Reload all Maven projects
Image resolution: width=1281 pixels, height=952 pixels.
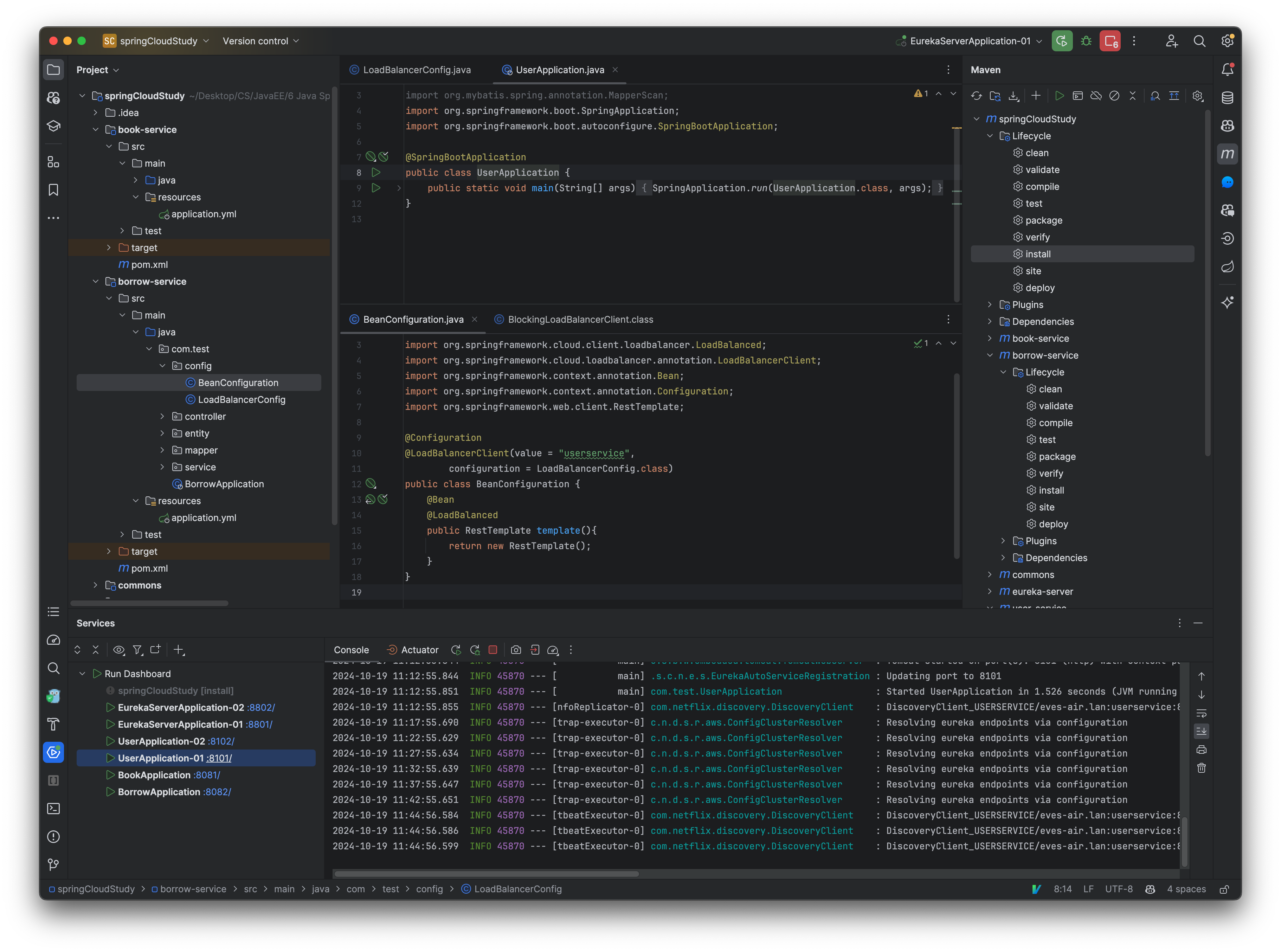977,96
